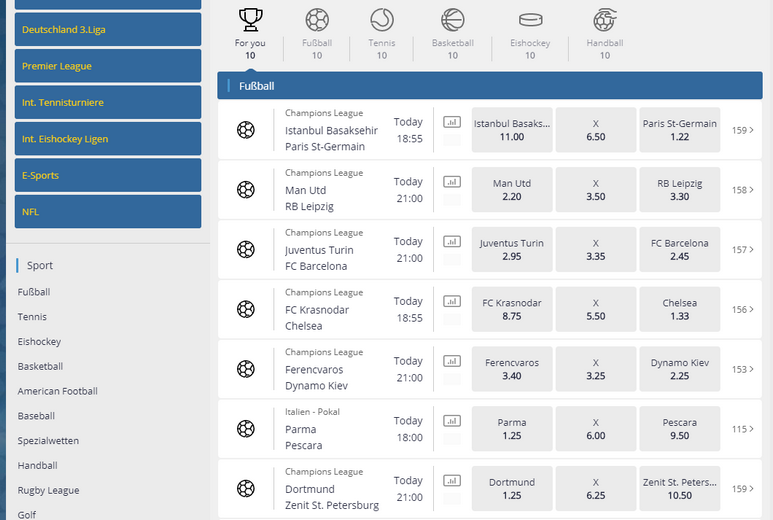Expand 158 more bets for Man Utd match
This screenshot has height=520, width=773.
742,190
